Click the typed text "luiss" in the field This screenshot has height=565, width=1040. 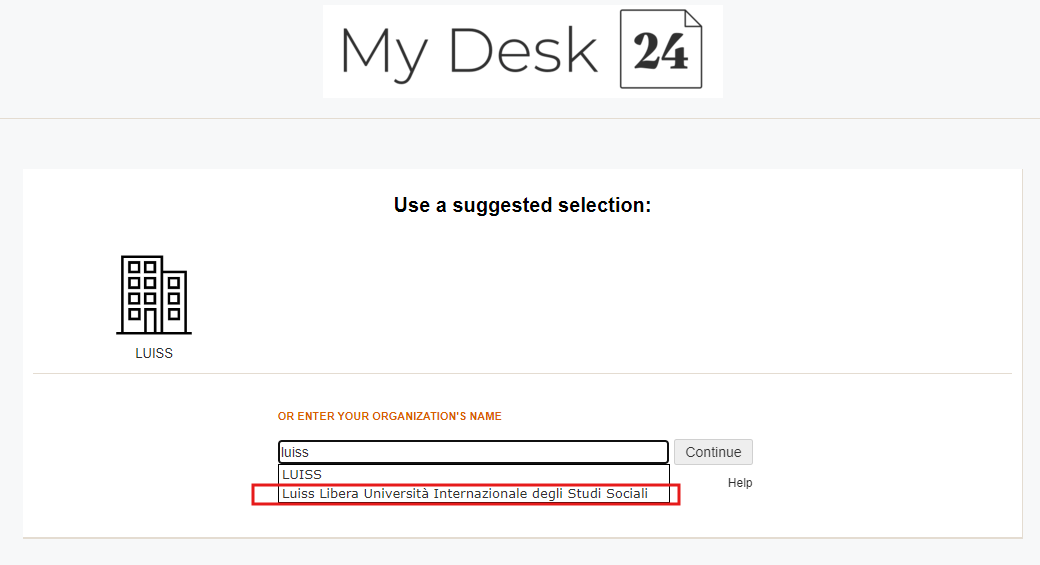[295, 452]
